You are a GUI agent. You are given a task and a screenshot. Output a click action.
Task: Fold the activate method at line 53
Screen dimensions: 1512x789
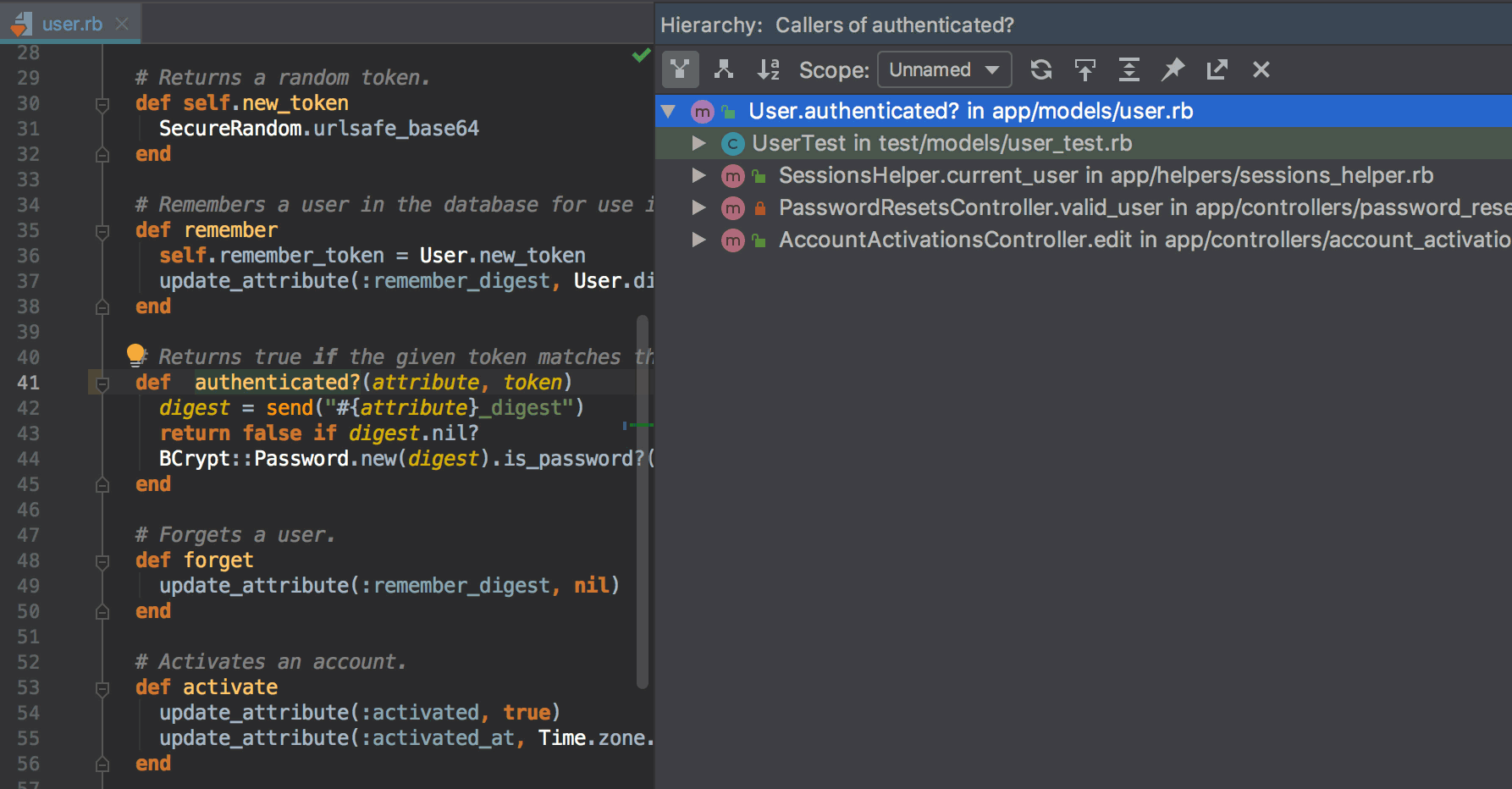click(x=102, y=688)
